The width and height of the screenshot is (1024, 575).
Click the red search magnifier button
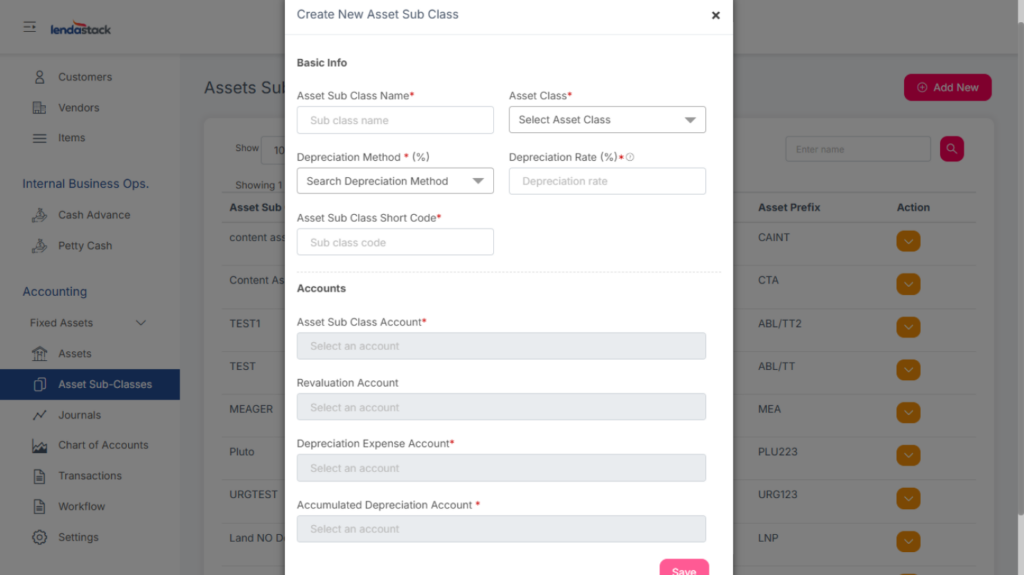point(951,149)
